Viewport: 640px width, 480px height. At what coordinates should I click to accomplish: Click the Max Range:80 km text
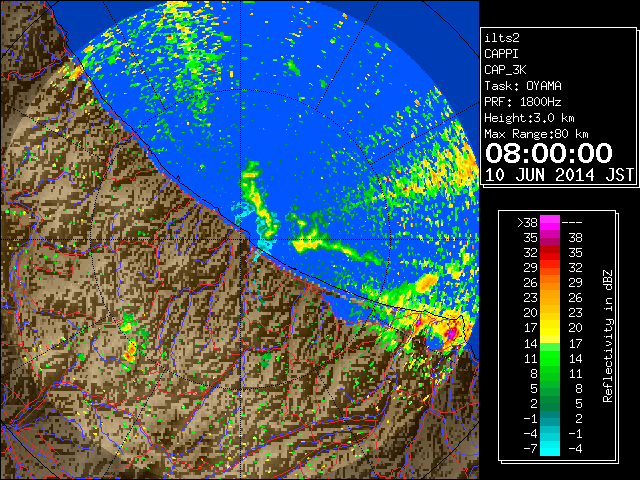tap(536, 134)
